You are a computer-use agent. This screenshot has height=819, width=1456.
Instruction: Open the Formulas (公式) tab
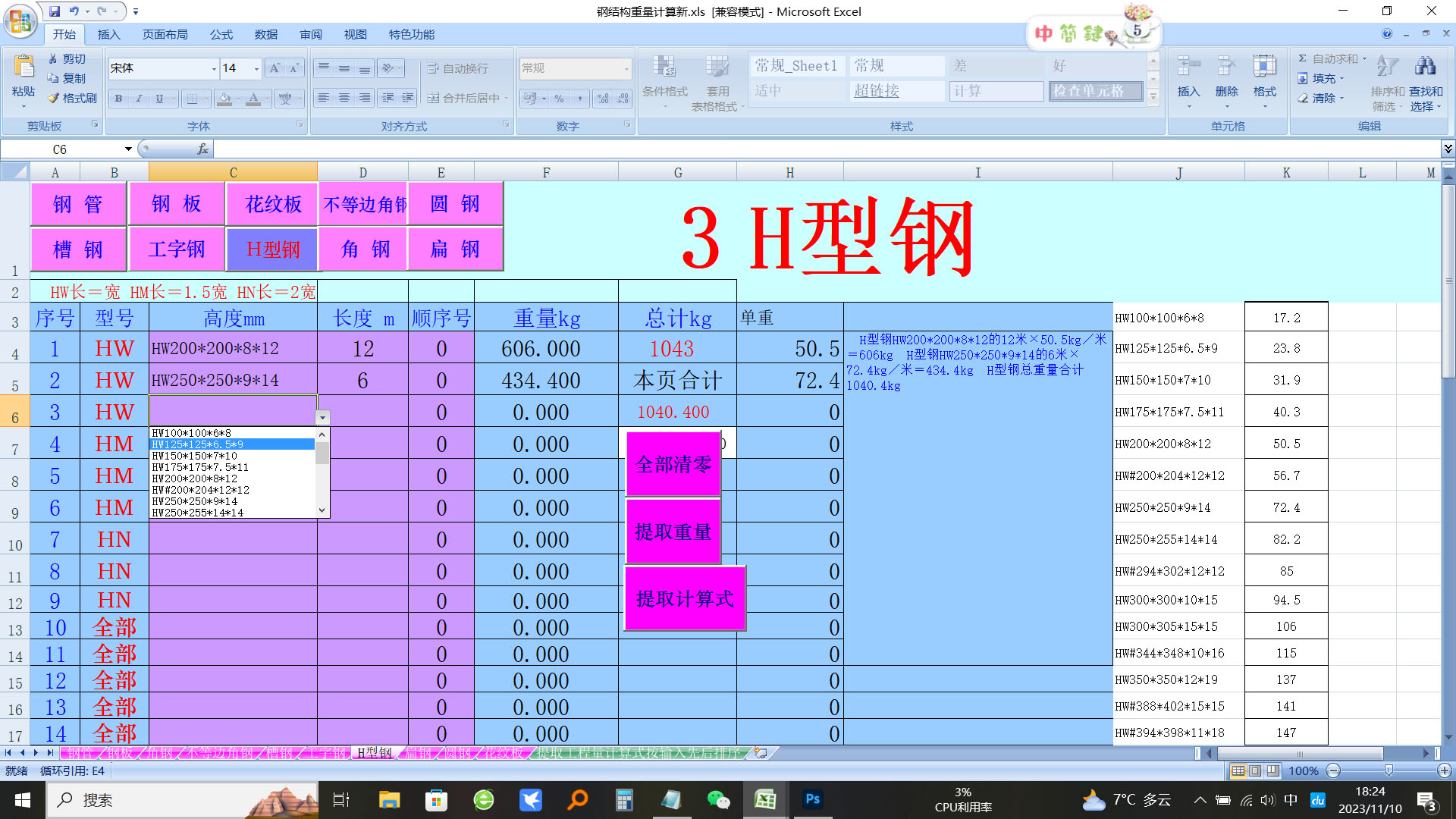(x=221, y=34)
